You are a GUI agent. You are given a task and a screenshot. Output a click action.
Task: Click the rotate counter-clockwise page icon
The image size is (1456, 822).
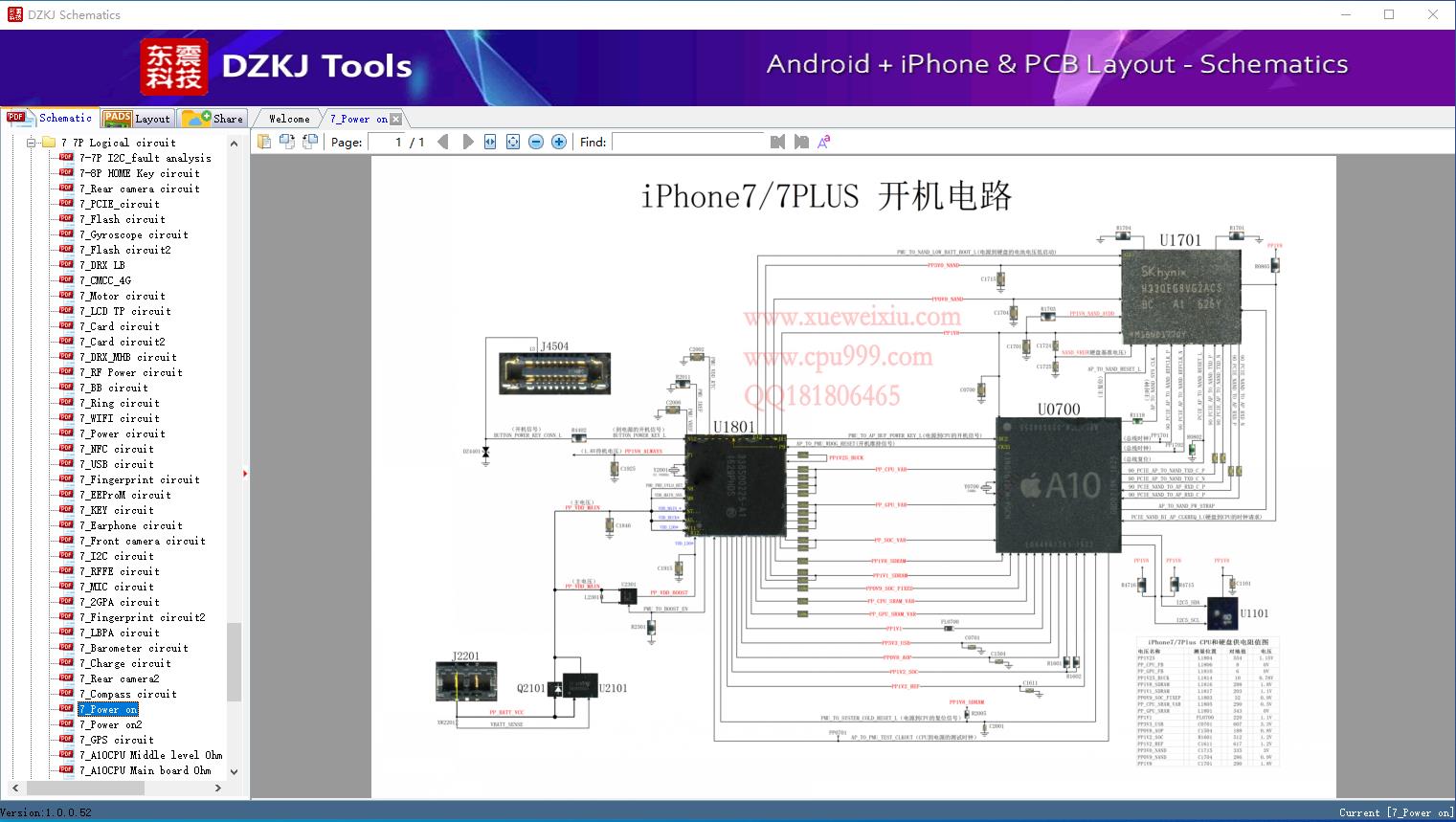pos(287,142)
